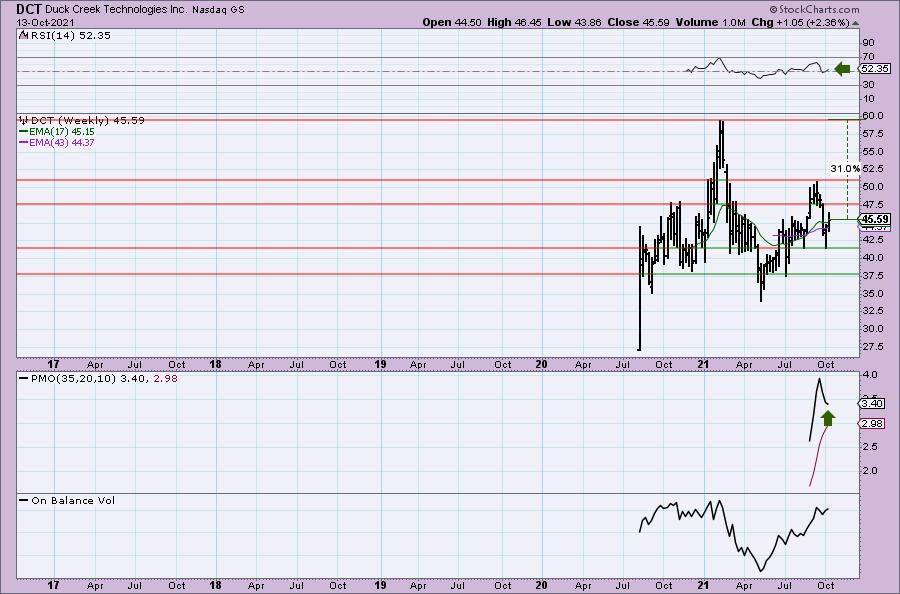Click the Low 43.86 value
The image size is (900, 594).
573,22
